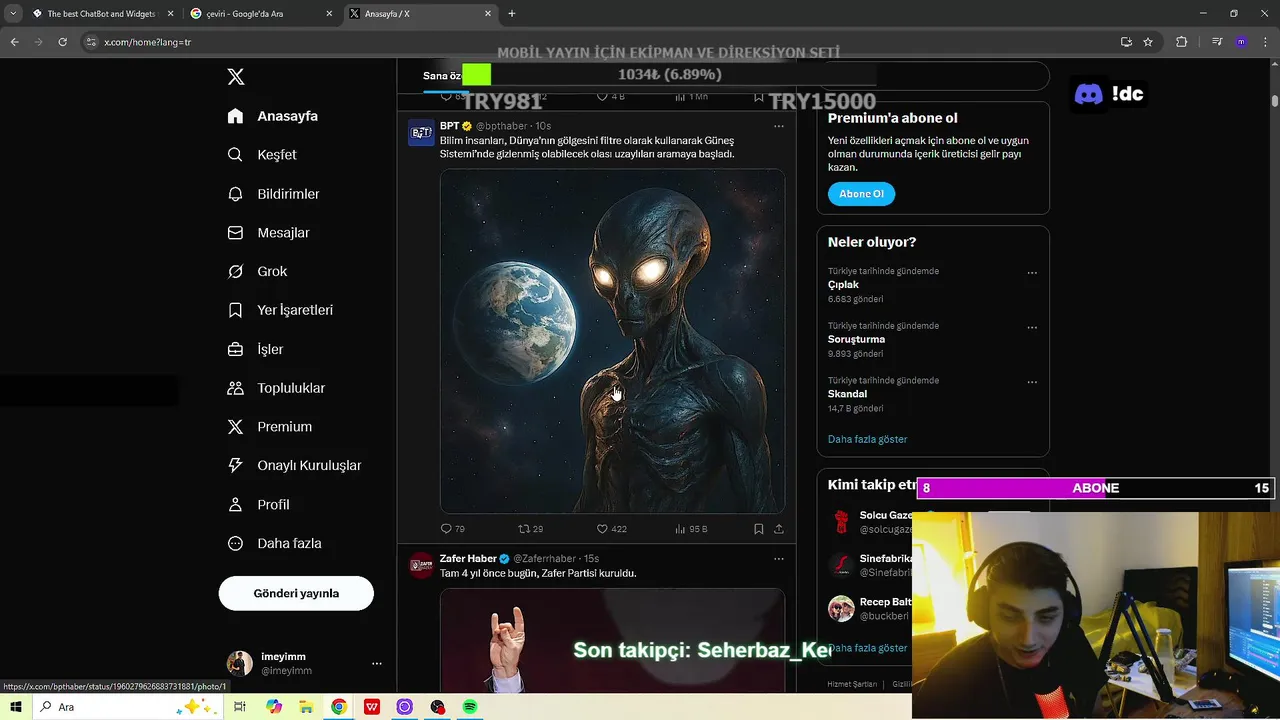Screen dimensions: 1280x720
Task: Open the tab search dropdown arrow
Action: click(13, 14)
